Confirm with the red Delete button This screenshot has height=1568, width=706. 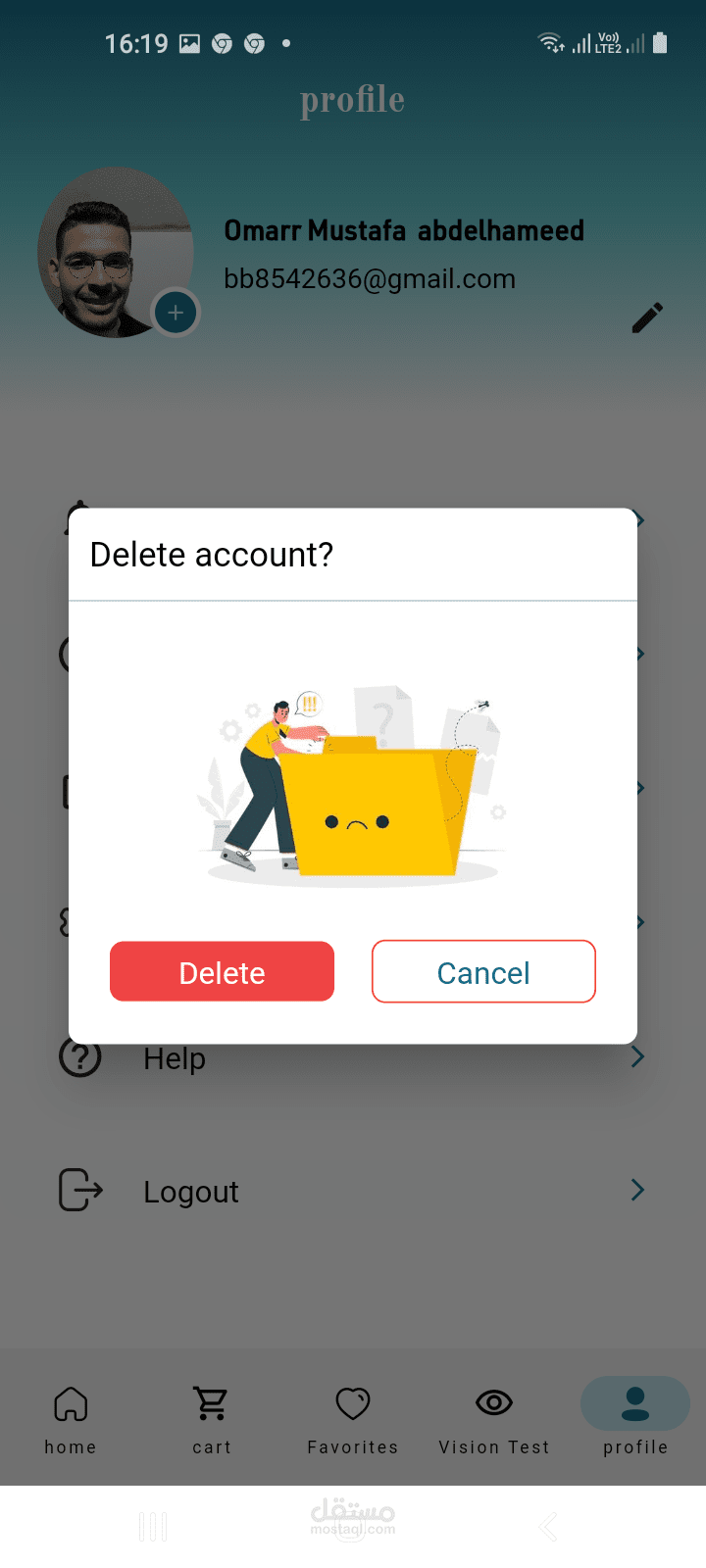point(222,971)
